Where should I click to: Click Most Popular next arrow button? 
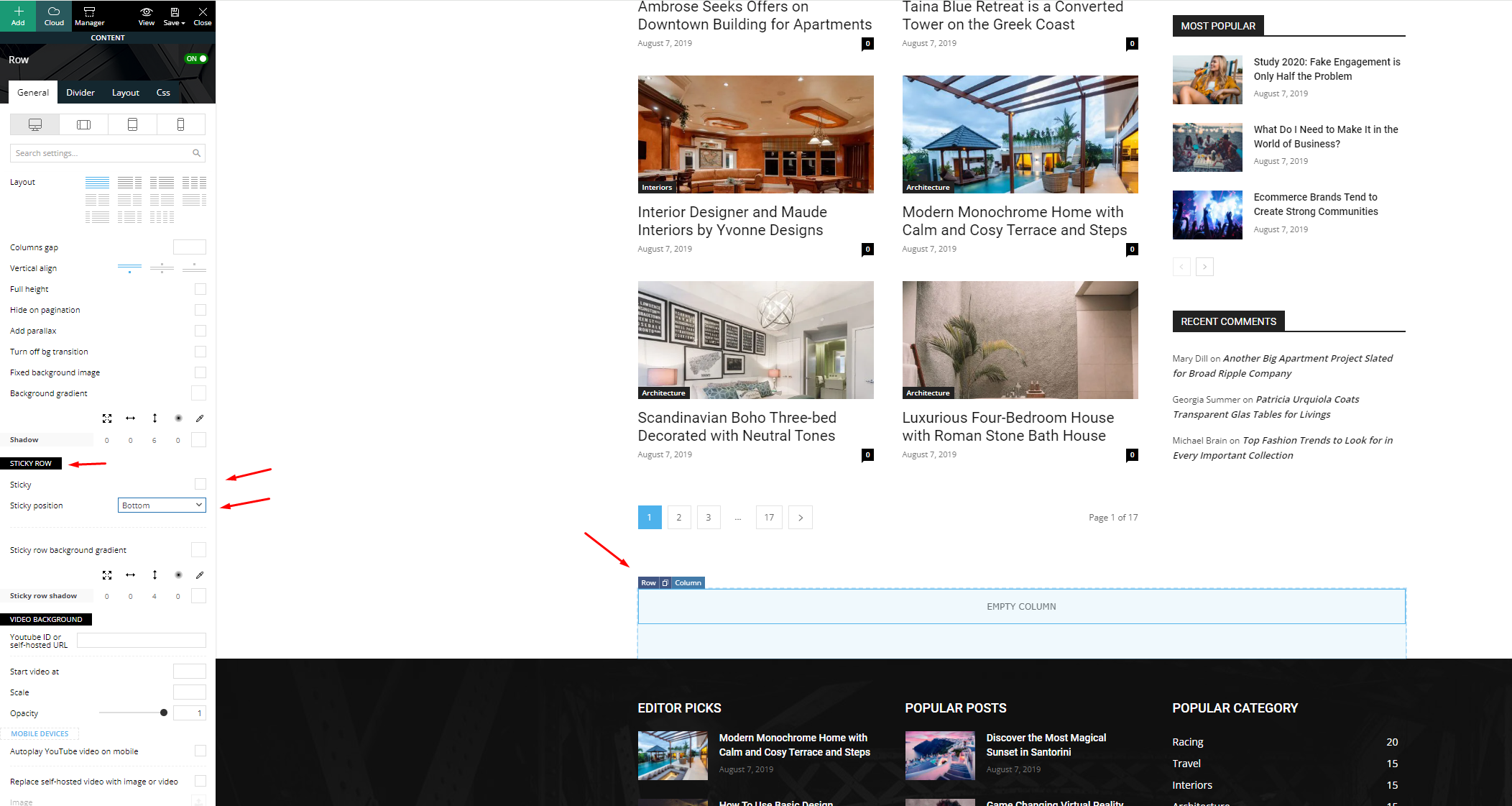pyautogui.click(x=1204, y=267)
